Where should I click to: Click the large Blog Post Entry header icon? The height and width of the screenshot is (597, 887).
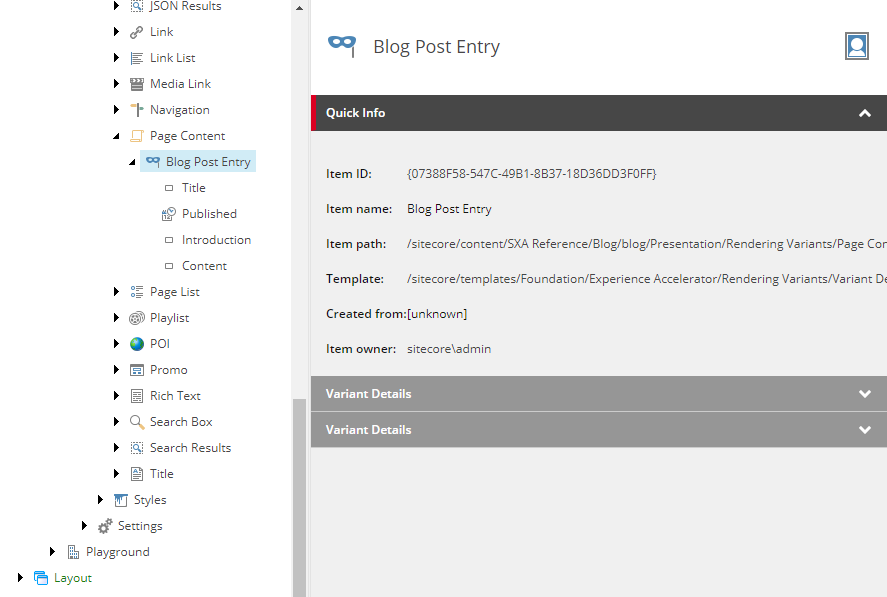[342, 46]
